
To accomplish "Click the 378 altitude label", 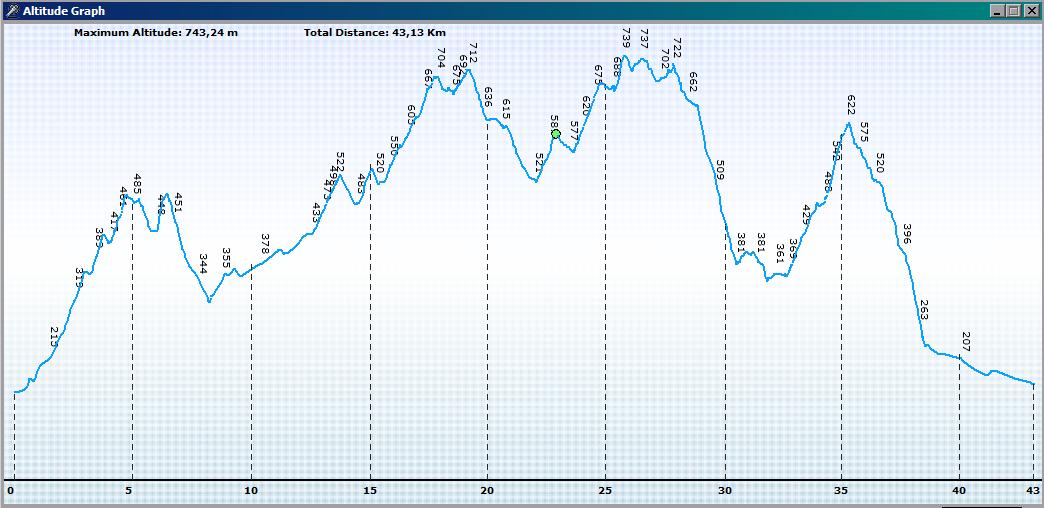I will pos(265,244).
